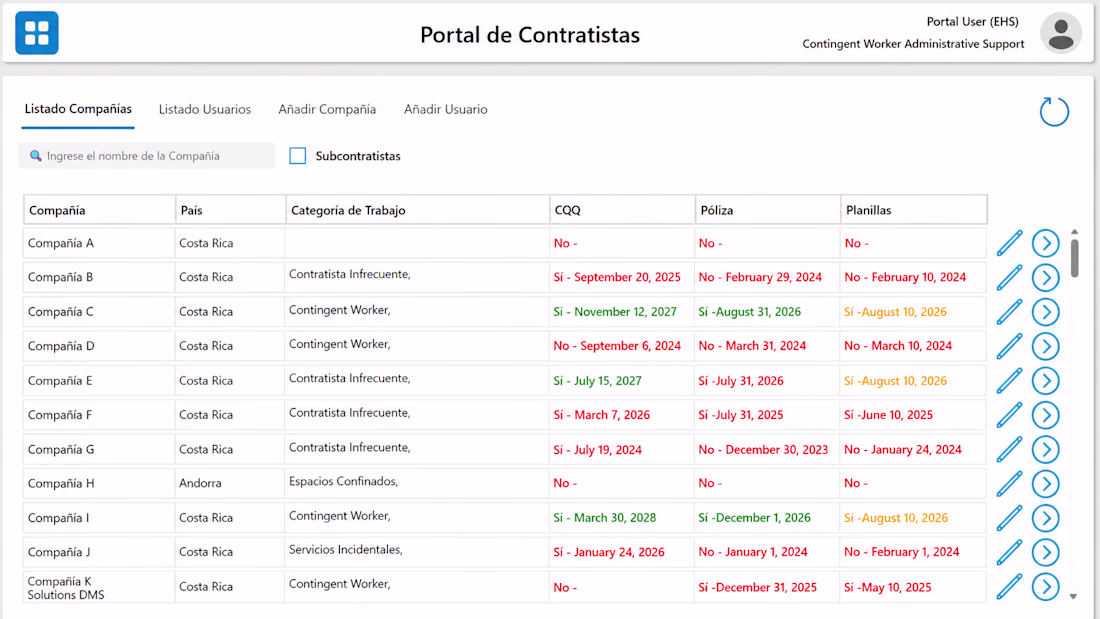This screenshot has width=1100, height=619.
Task: Open Compañía H details arrow
Action: click(1045, 484)
